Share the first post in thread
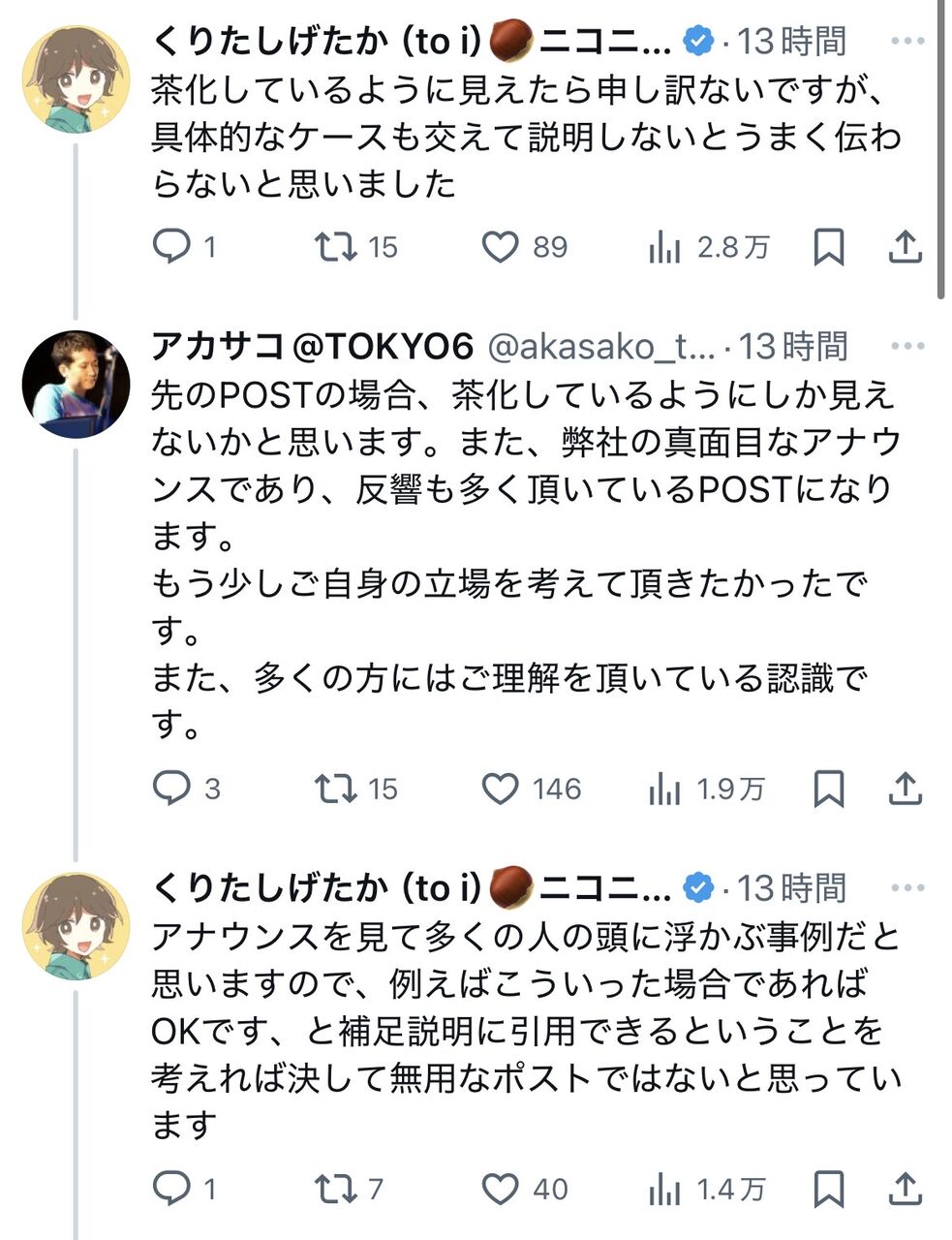Viewport: 952px width, 1240px height. pos(905,248)
